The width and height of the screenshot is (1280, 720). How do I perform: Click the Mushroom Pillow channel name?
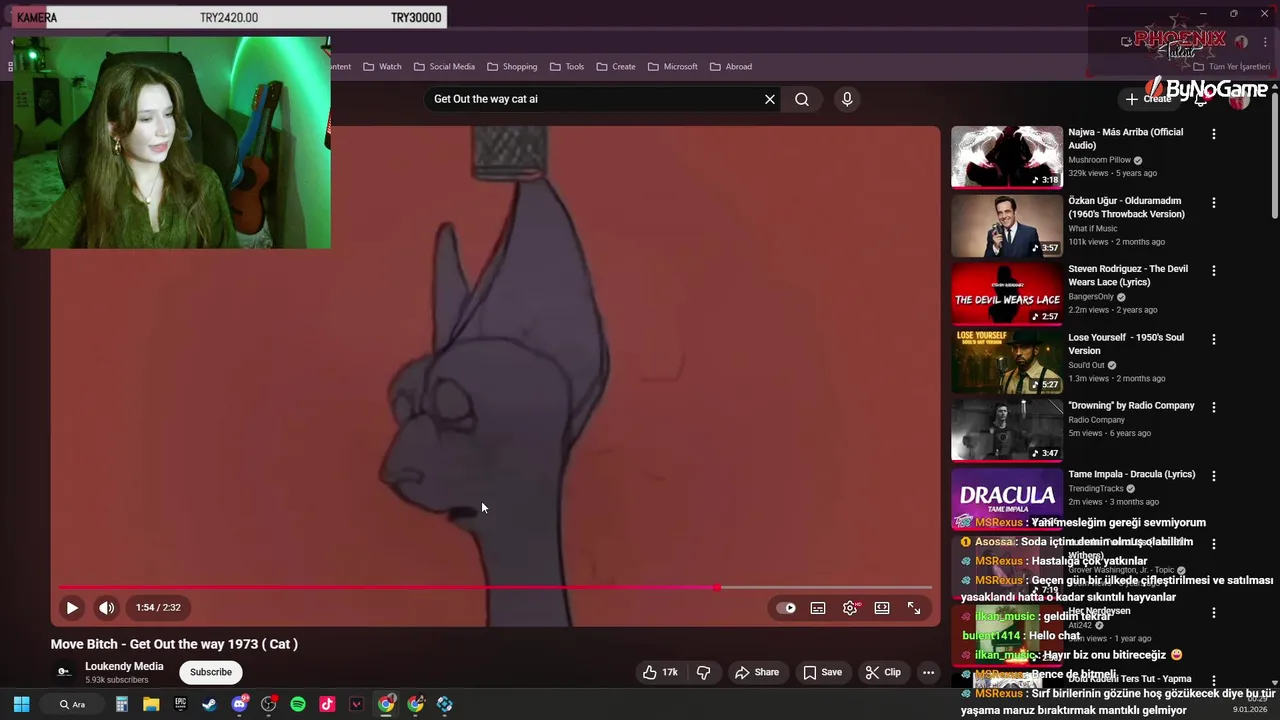tap(1099, 160)
